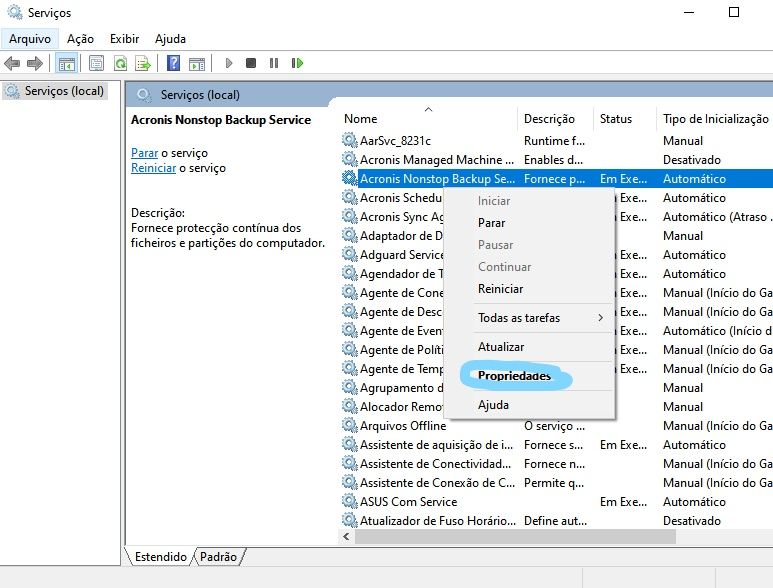Click gear icon of Agente de Even
Viewport: 773px width, 588px height.
(x=350, y=330)
